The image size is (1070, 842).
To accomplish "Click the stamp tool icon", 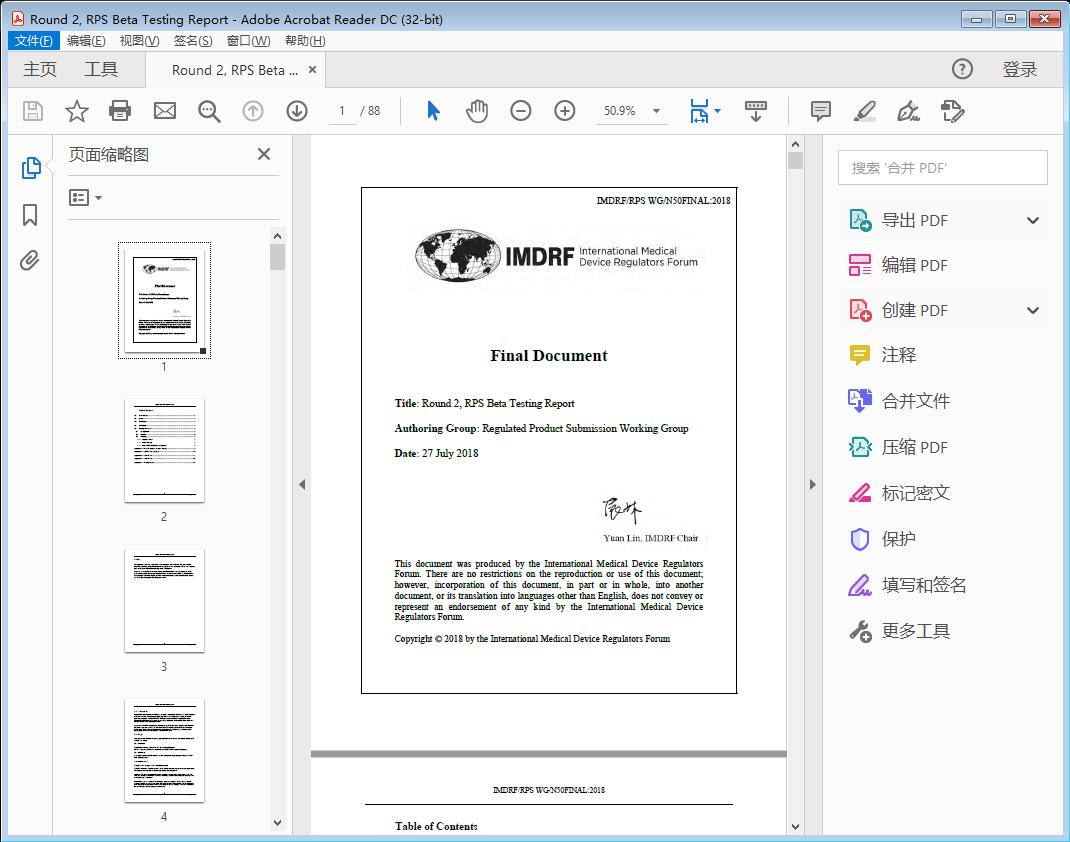I will (x=952, y=112).
